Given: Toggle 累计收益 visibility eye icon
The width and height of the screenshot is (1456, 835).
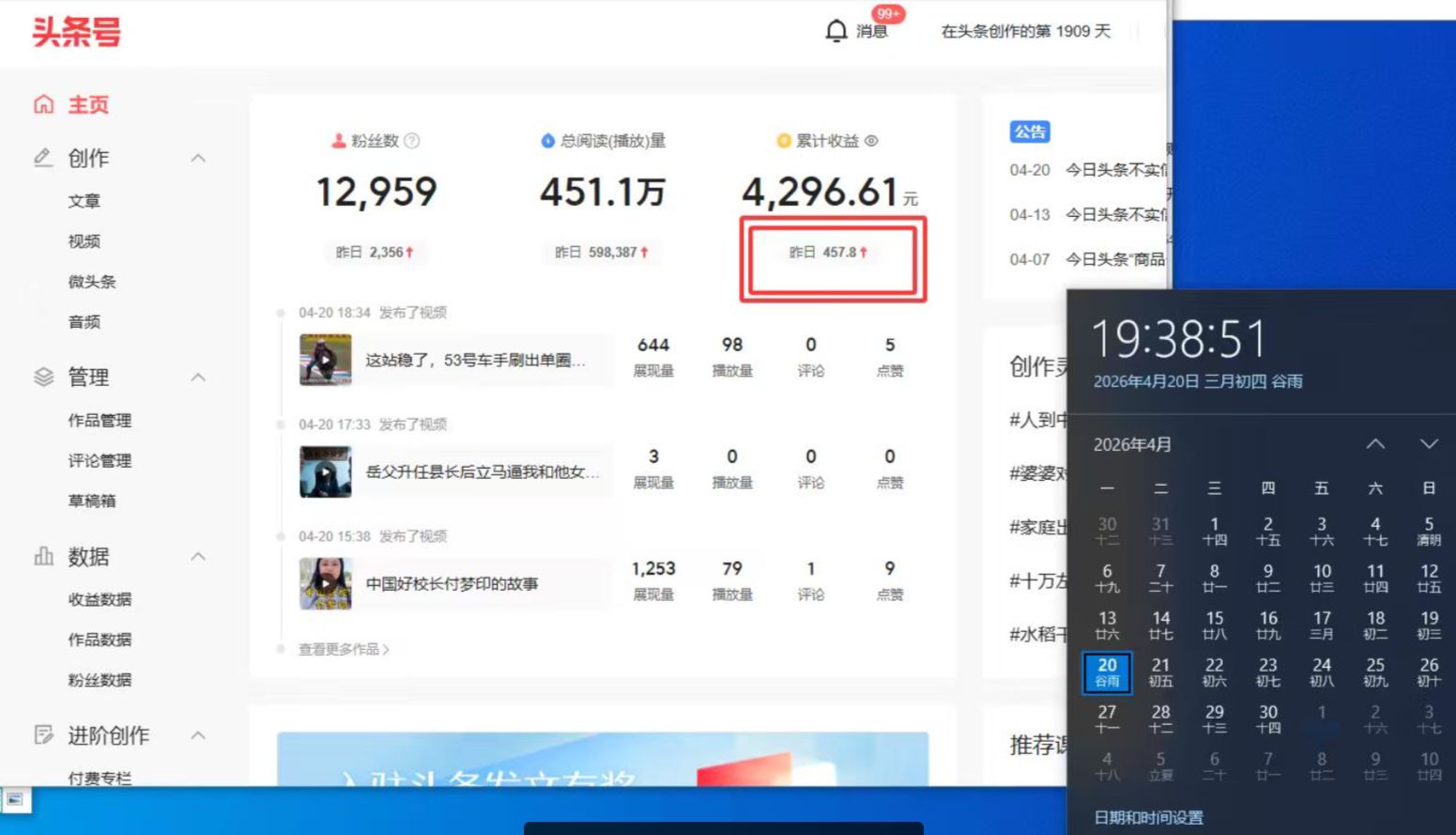Looking at the screenshot, I should click(871, 141).
